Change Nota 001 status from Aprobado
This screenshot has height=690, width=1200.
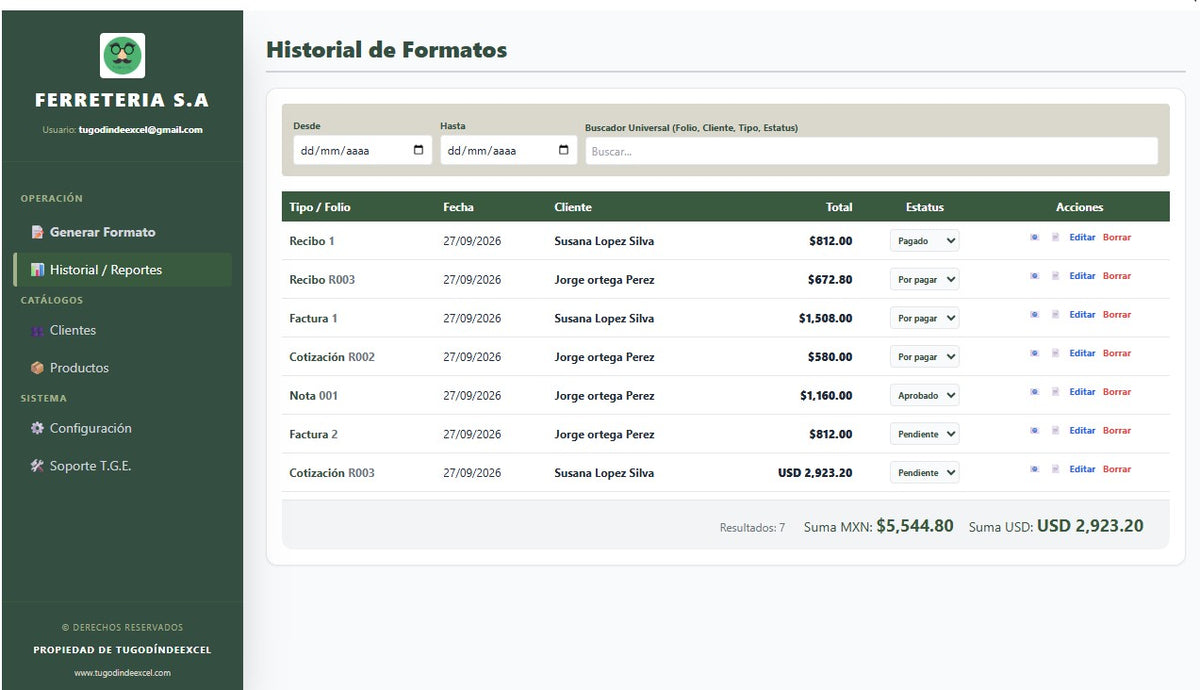click(924, 396)
